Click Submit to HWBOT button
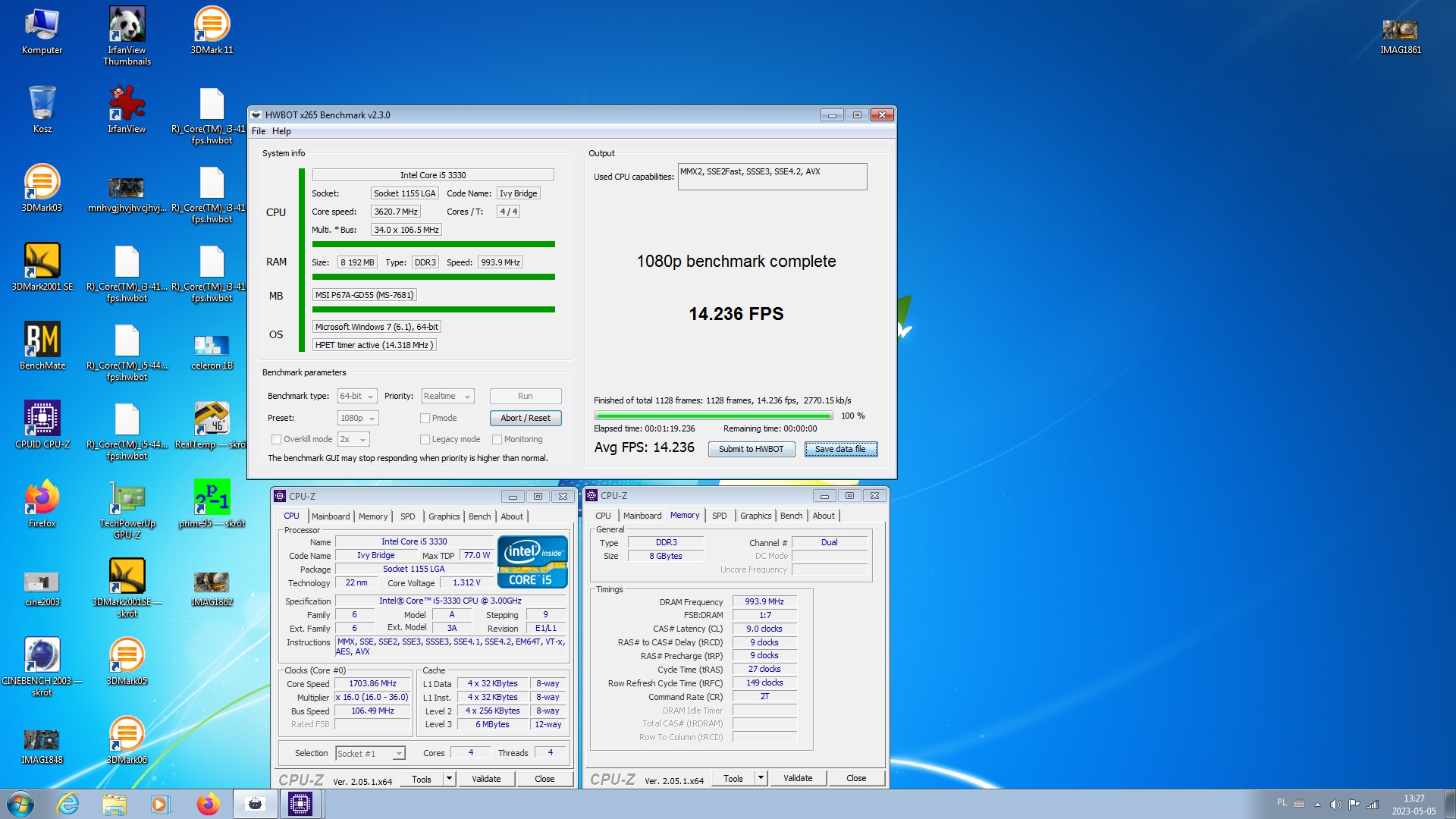Image resolution: width=1456 pixels, height=819 pixels. [752, 449]
